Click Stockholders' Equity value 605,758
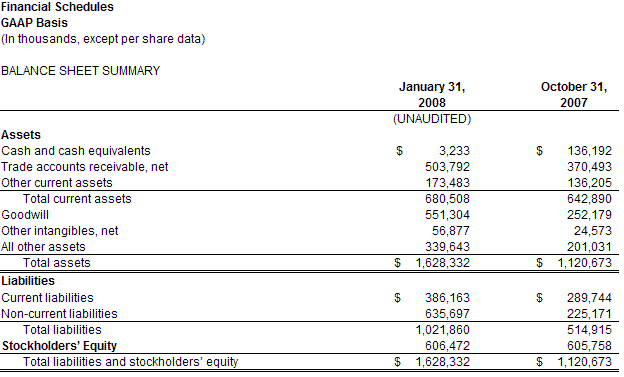This screenshot has height=377, width=624. click(589, 346)
